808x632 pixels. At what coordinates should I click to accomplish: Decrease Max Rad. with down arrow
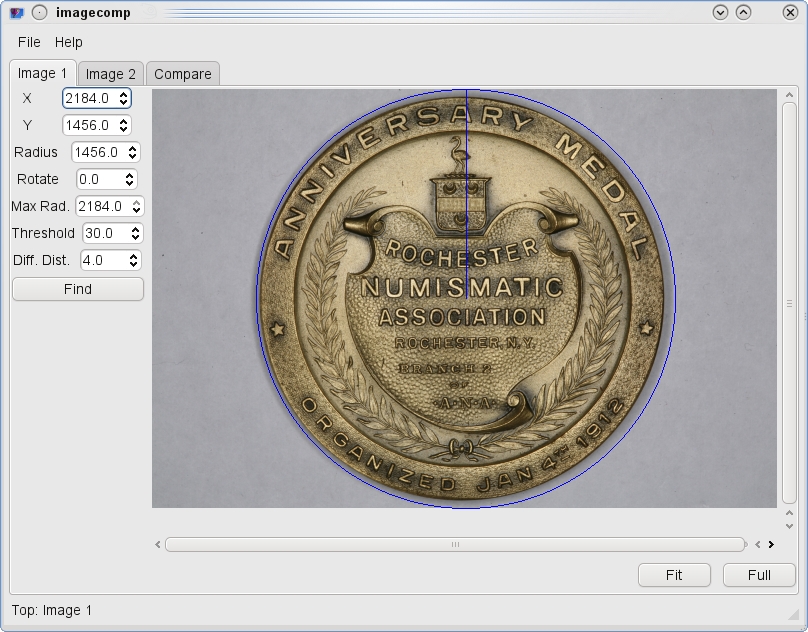point(136,210)
